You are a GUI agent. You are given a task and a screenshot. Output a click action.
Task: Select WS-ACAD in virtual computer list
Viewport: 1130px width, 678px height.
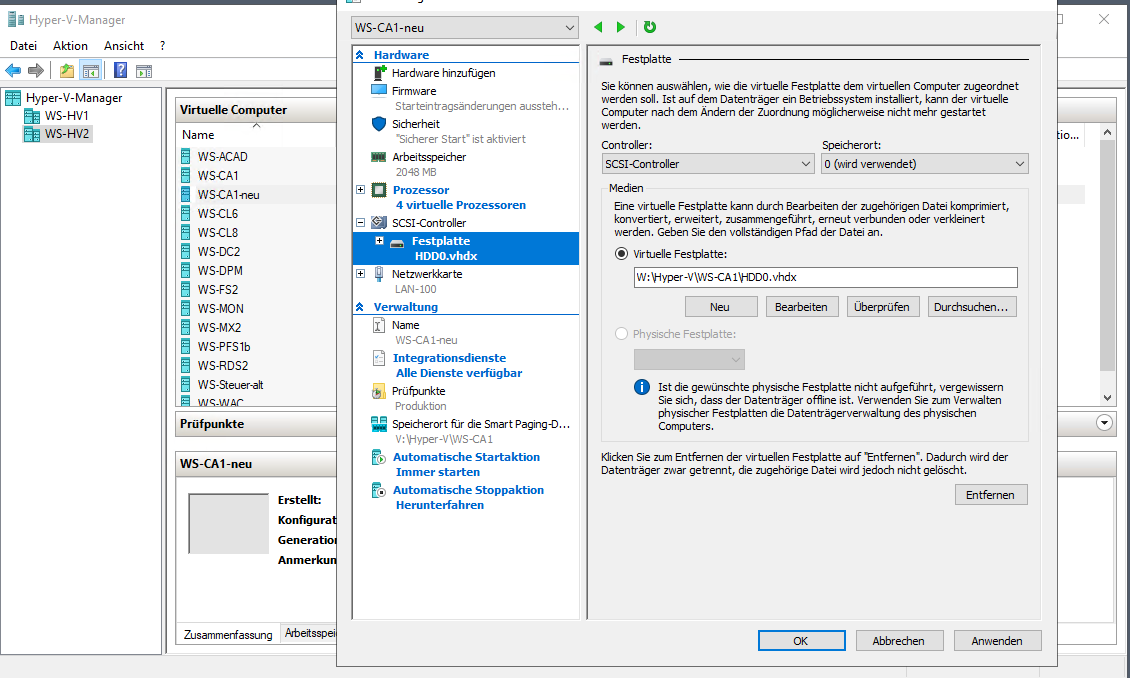pyautogui.click(x=223, y=156)
